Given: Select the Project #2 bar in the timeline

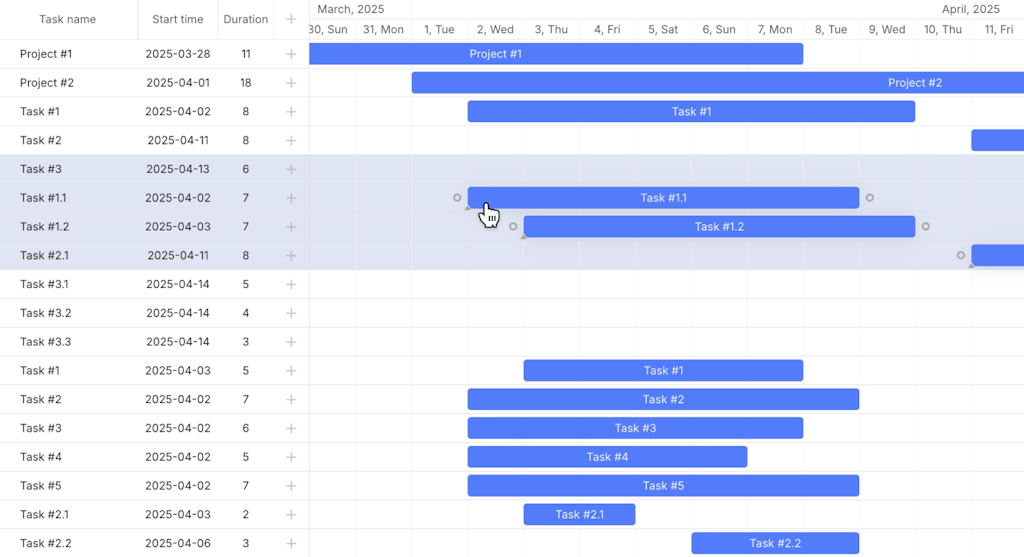Looking at the screenshot, I should tap(718, 83).
